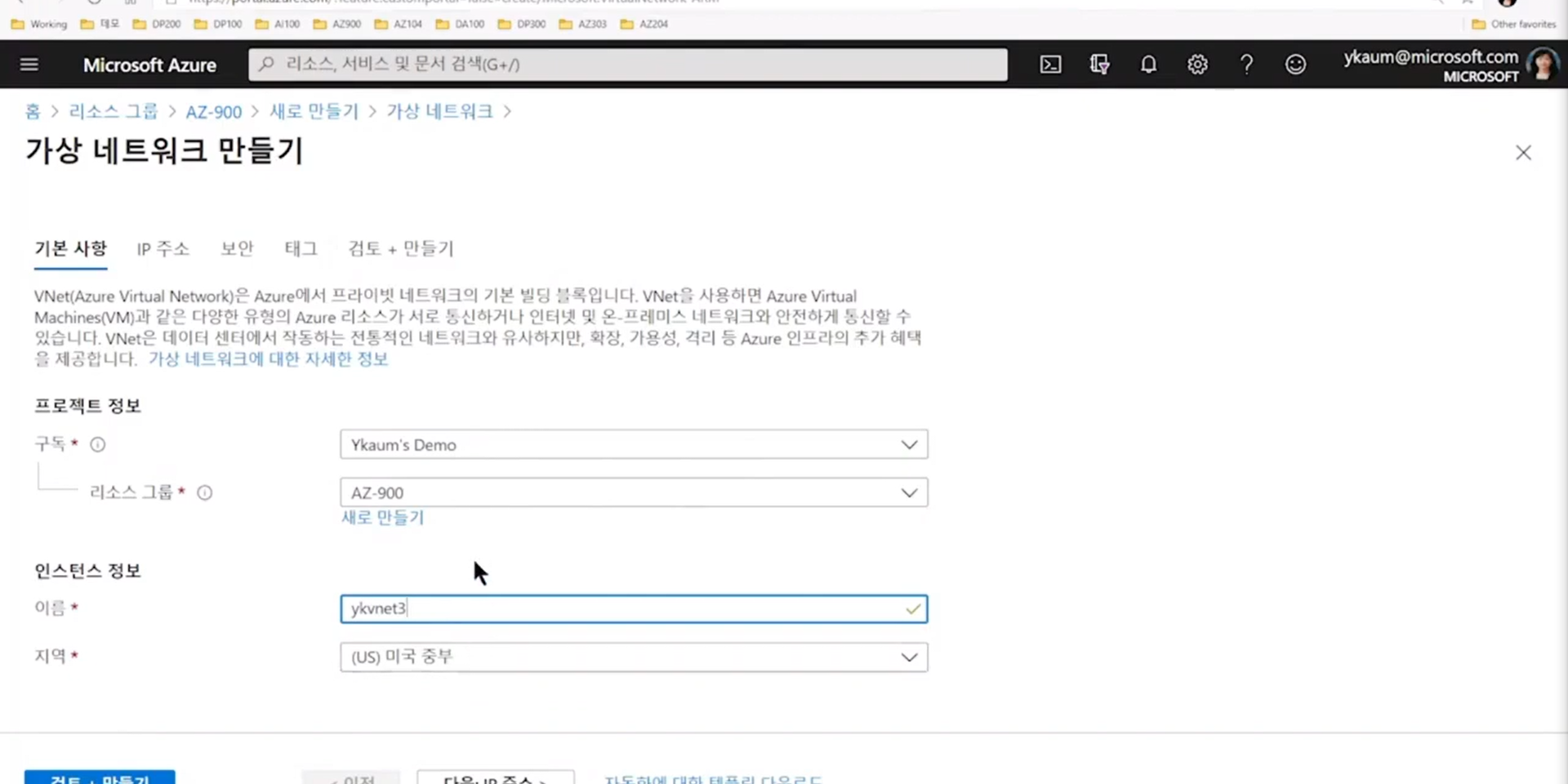The image size is (1568, 784).
Task: Open the Other favorites folder
Action: [1514, 24]
